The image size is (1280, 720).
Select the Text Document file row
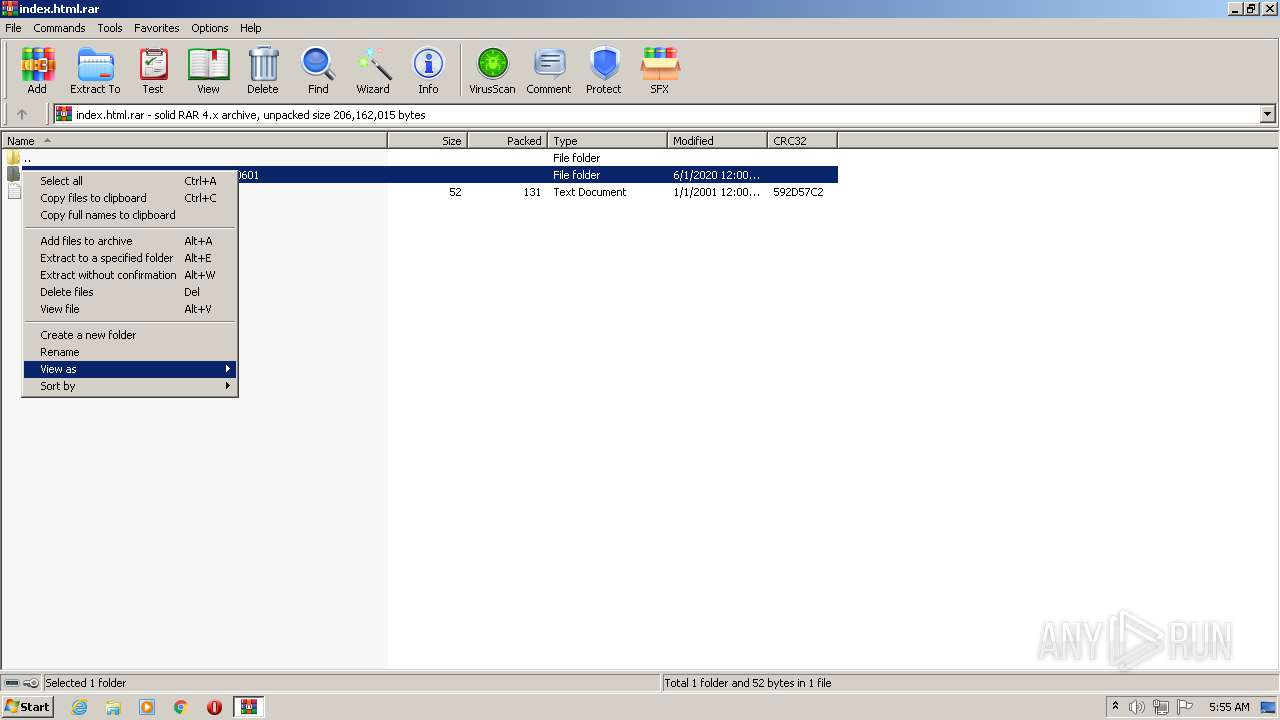click(x=420, y=192)
